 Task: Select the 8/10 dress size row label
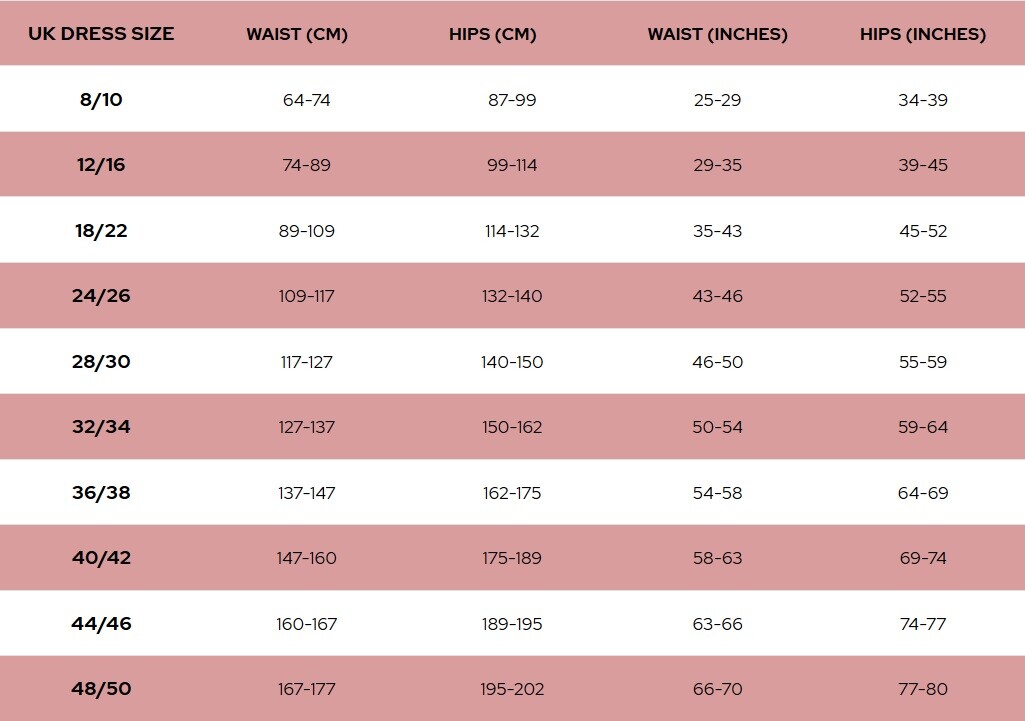point(101,100)
